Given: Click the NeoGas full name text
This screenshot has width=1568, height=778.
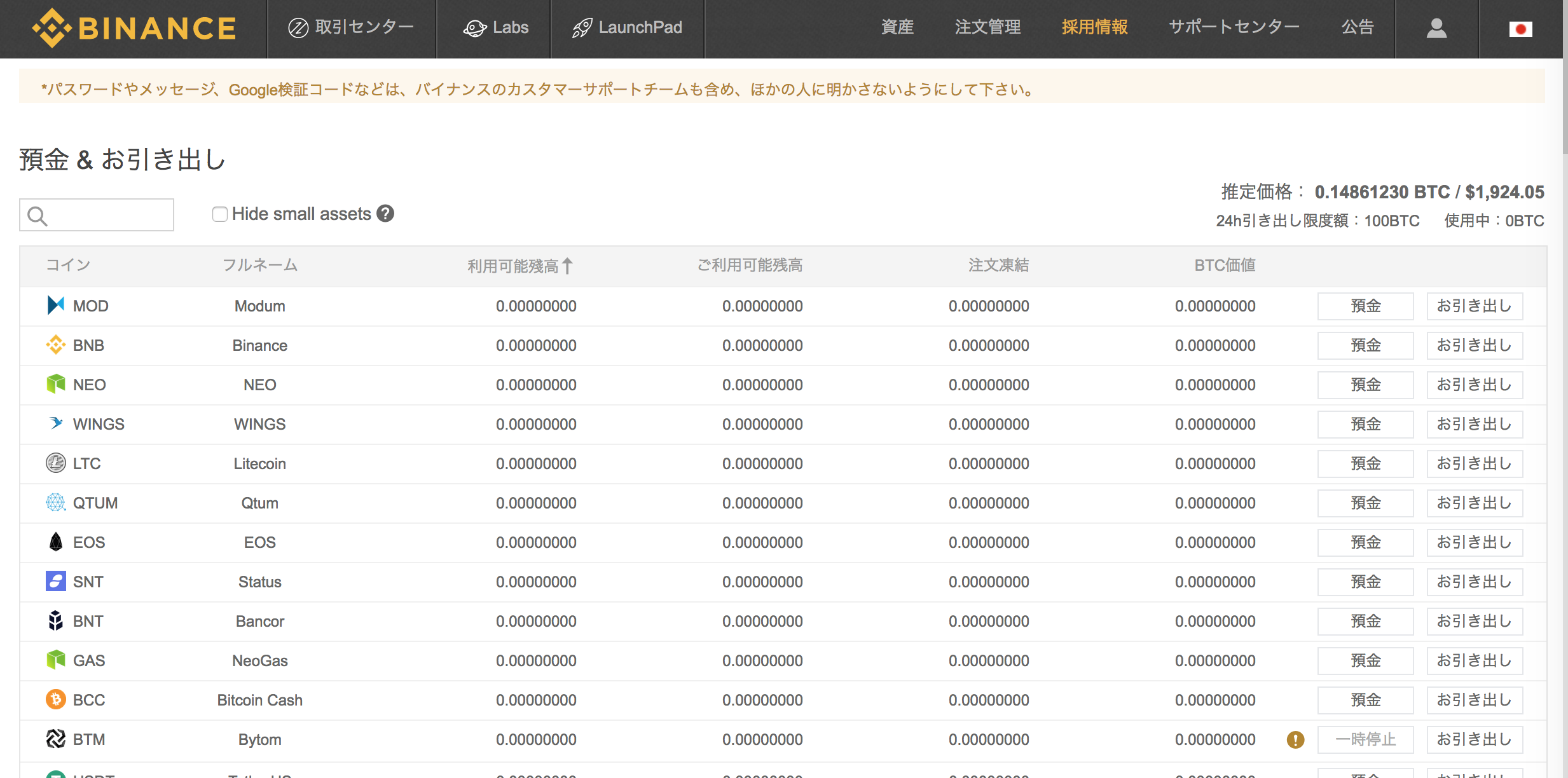Looking at the screenshot, I should coord(260,660).
